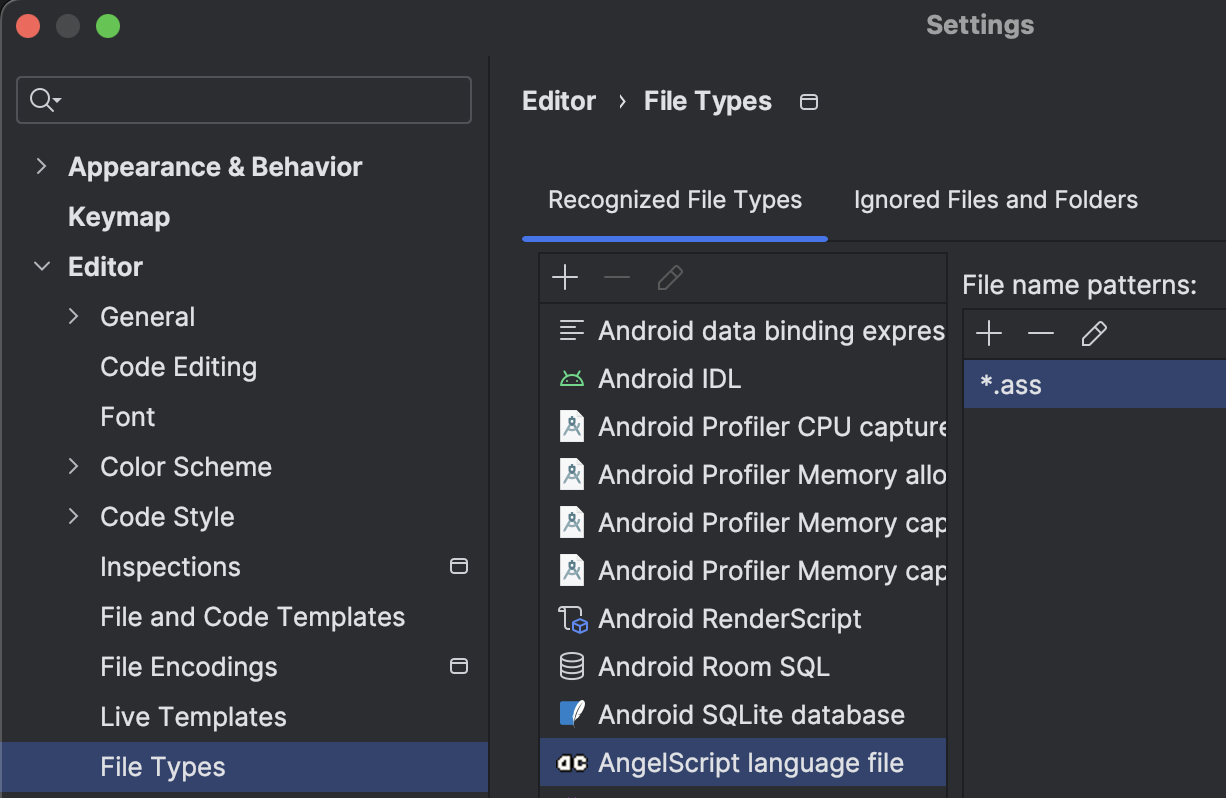The height and width of the screenshot is (798, 1226).
Task: Click the AngelScript language file icon
Action: coord(571,763)
